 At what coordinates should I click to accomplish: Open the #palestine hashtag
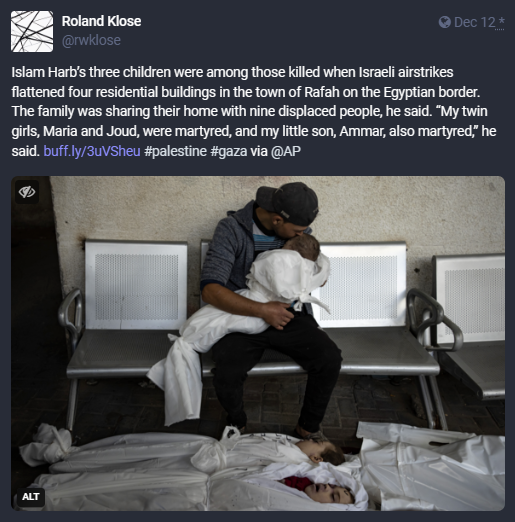click(x=175, y=151)
